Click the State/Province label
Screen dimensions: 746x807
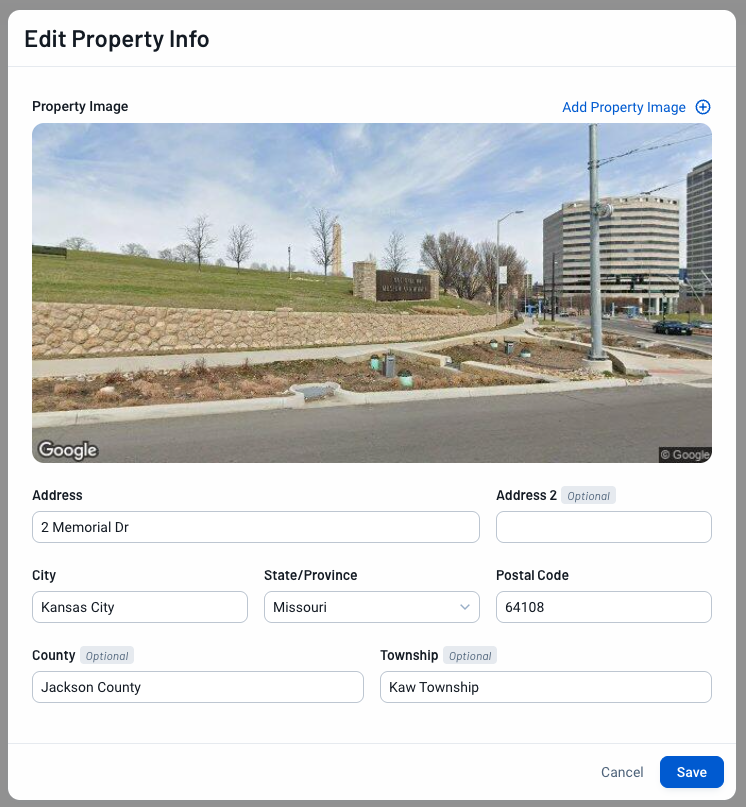[x=310, y=575]
